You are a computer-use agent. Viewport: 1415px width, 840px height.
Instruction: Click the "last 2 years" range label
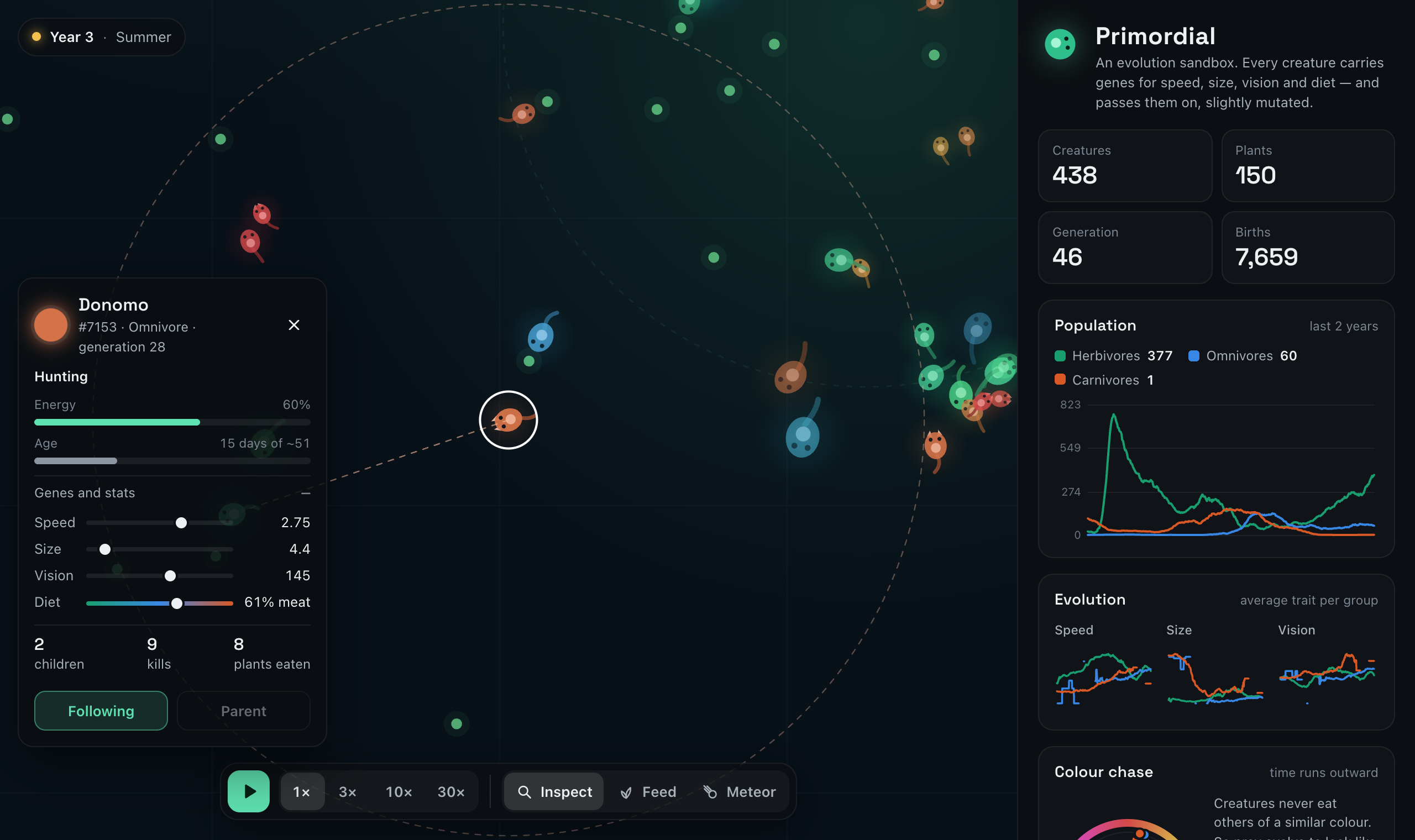[x=1344, y=326]
